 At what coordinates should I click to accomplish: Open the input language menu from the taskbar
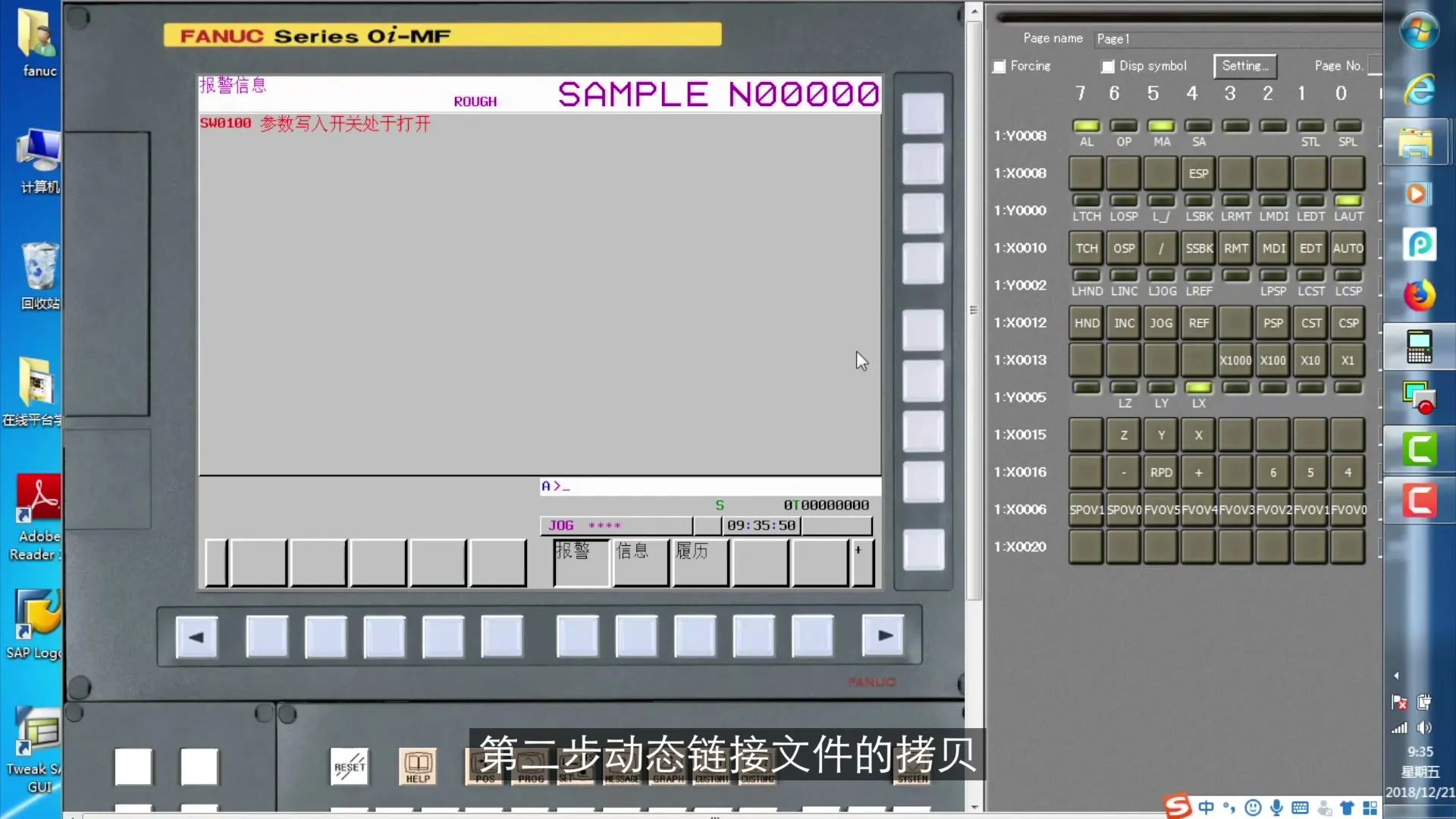[x=1207, y=808]
